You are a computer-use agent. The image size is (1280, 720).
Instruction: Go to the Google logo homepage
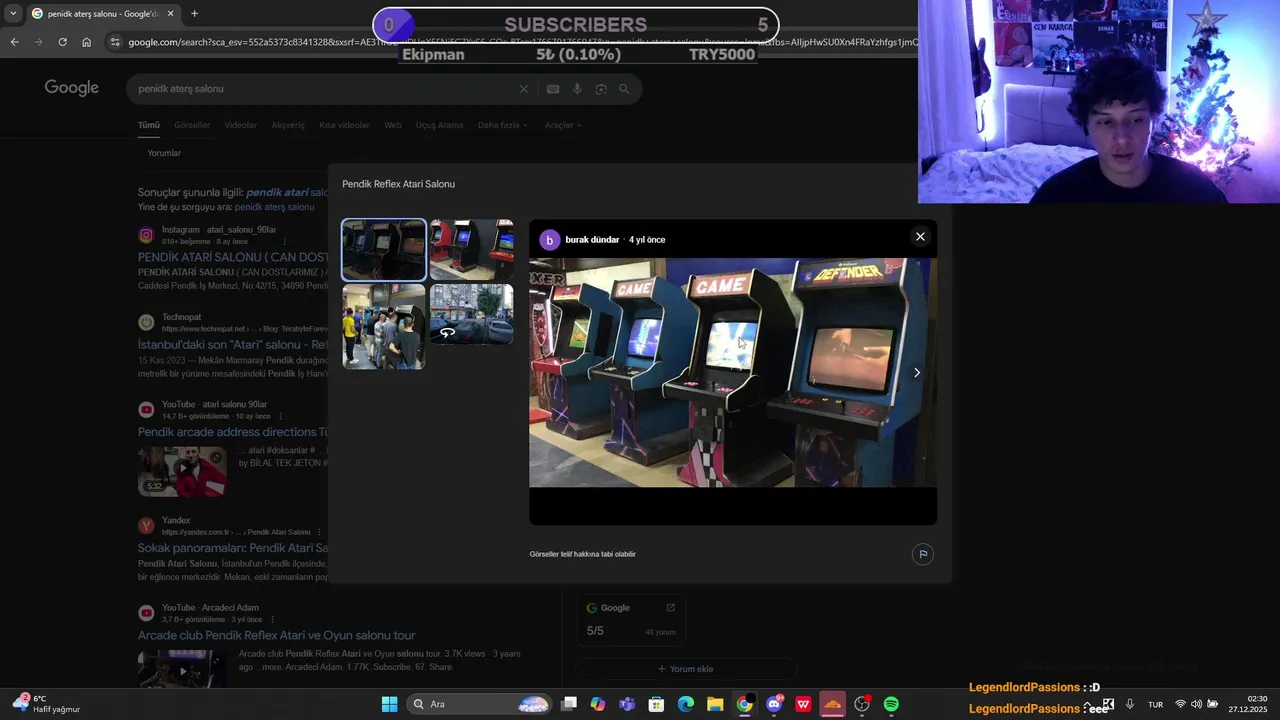(71, 88)
